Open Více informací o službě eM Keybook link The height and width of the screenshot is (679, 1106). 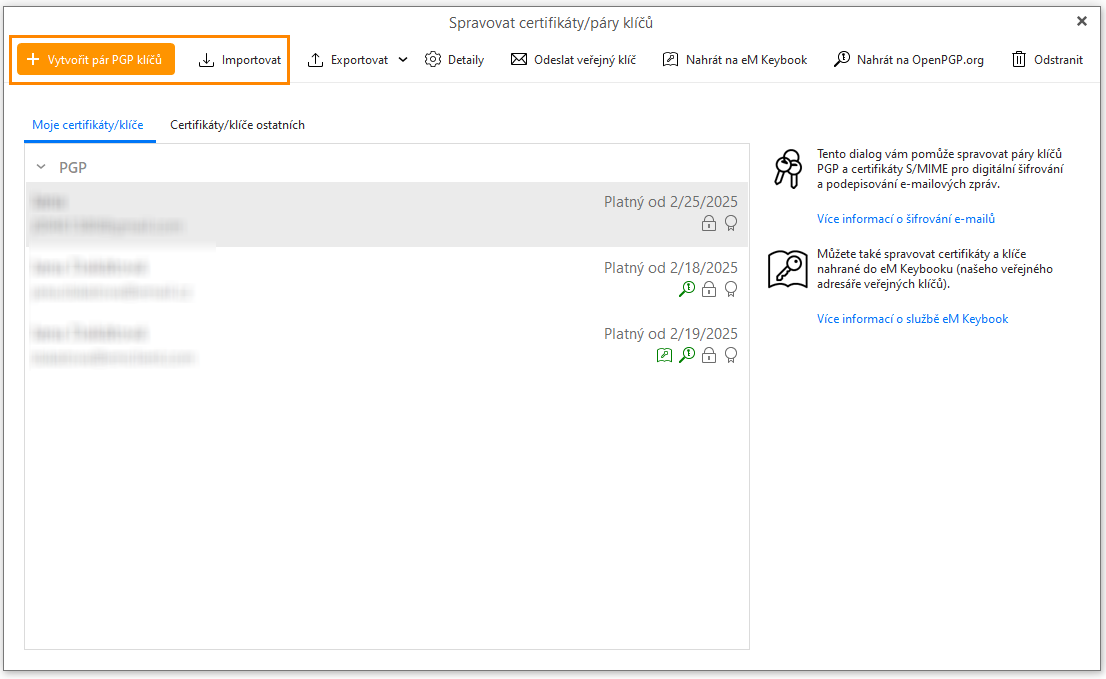pyautogui.click(x=912, y=319)
